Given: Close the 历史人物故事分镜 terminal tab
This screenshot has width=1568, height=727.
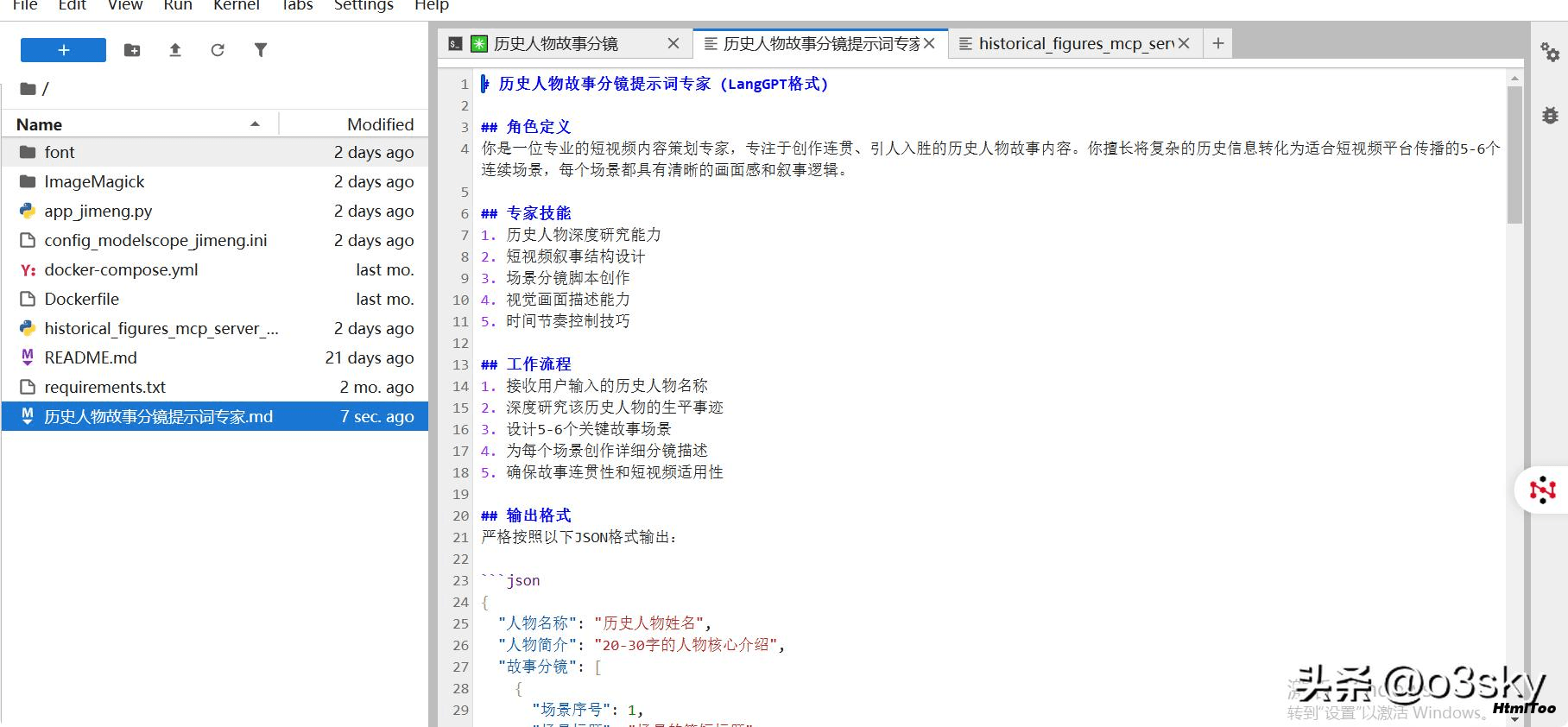Looking at the screenshot, I should (x=673, y=43).
